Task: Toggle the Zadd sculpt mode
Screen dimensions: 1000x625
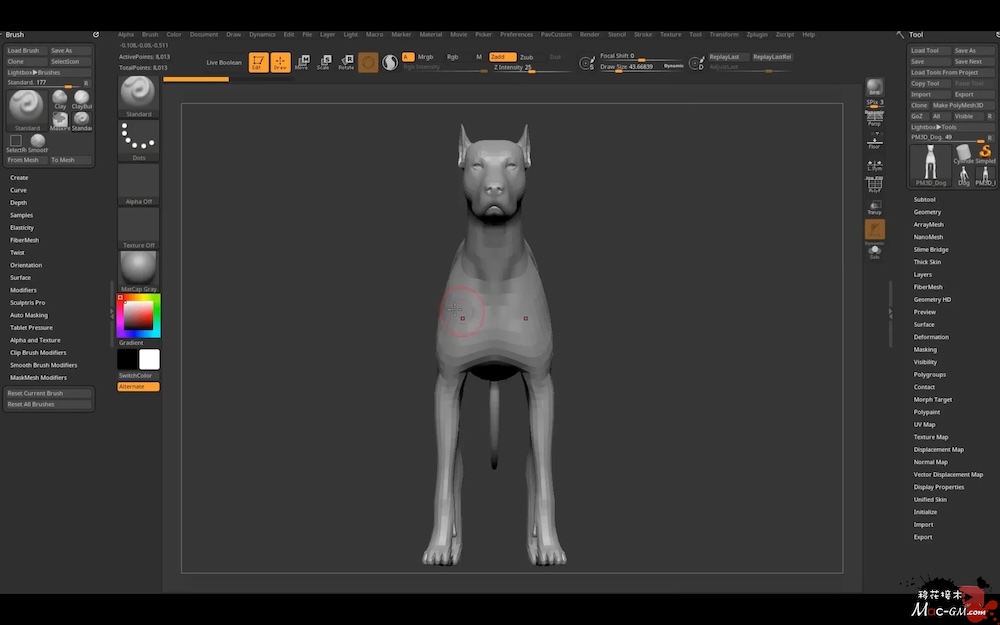Action: click(503, 57)
